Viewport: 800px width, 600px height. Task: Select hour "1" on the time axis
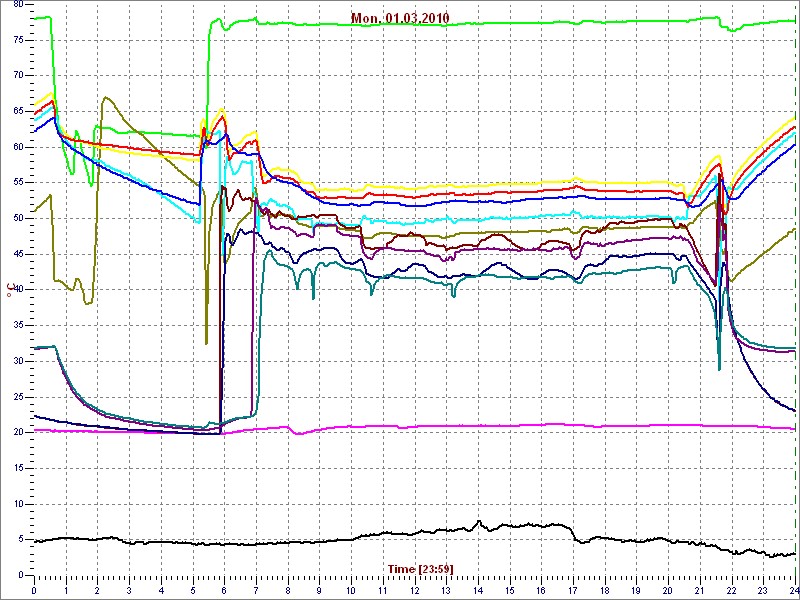pos(66,590)
